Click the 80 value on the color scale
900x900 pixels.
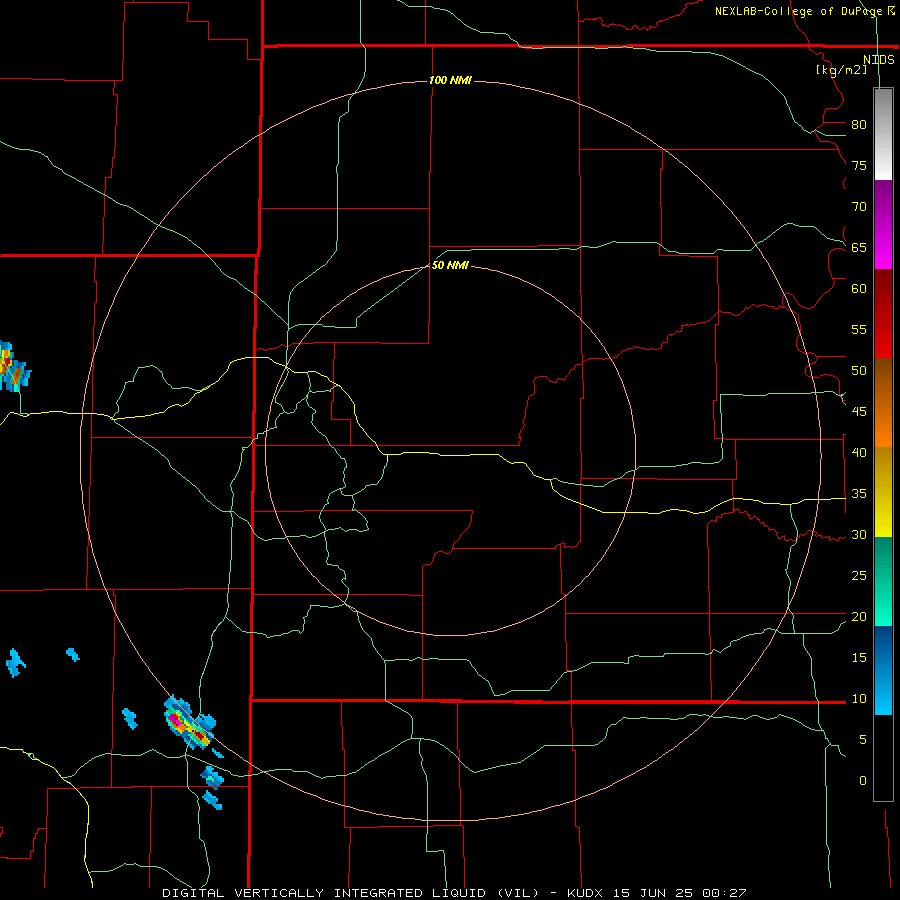[859, 125]
